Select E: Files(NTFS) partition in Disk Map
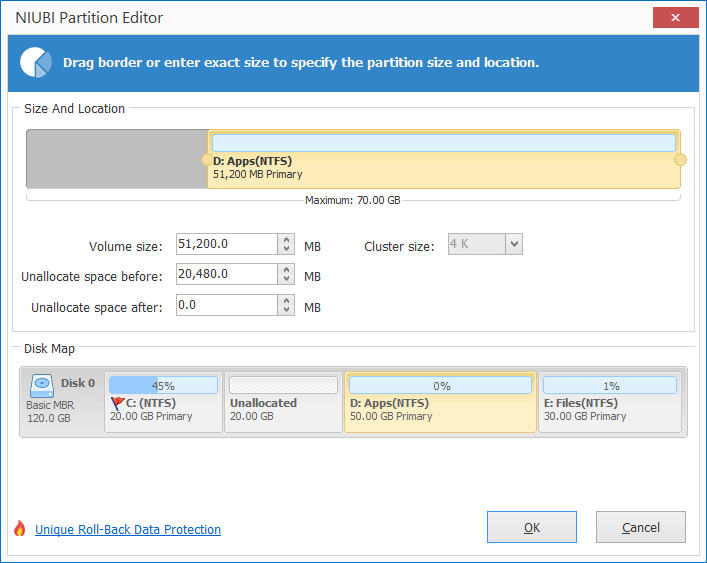The image size is (707, 563). pos(610,402)
